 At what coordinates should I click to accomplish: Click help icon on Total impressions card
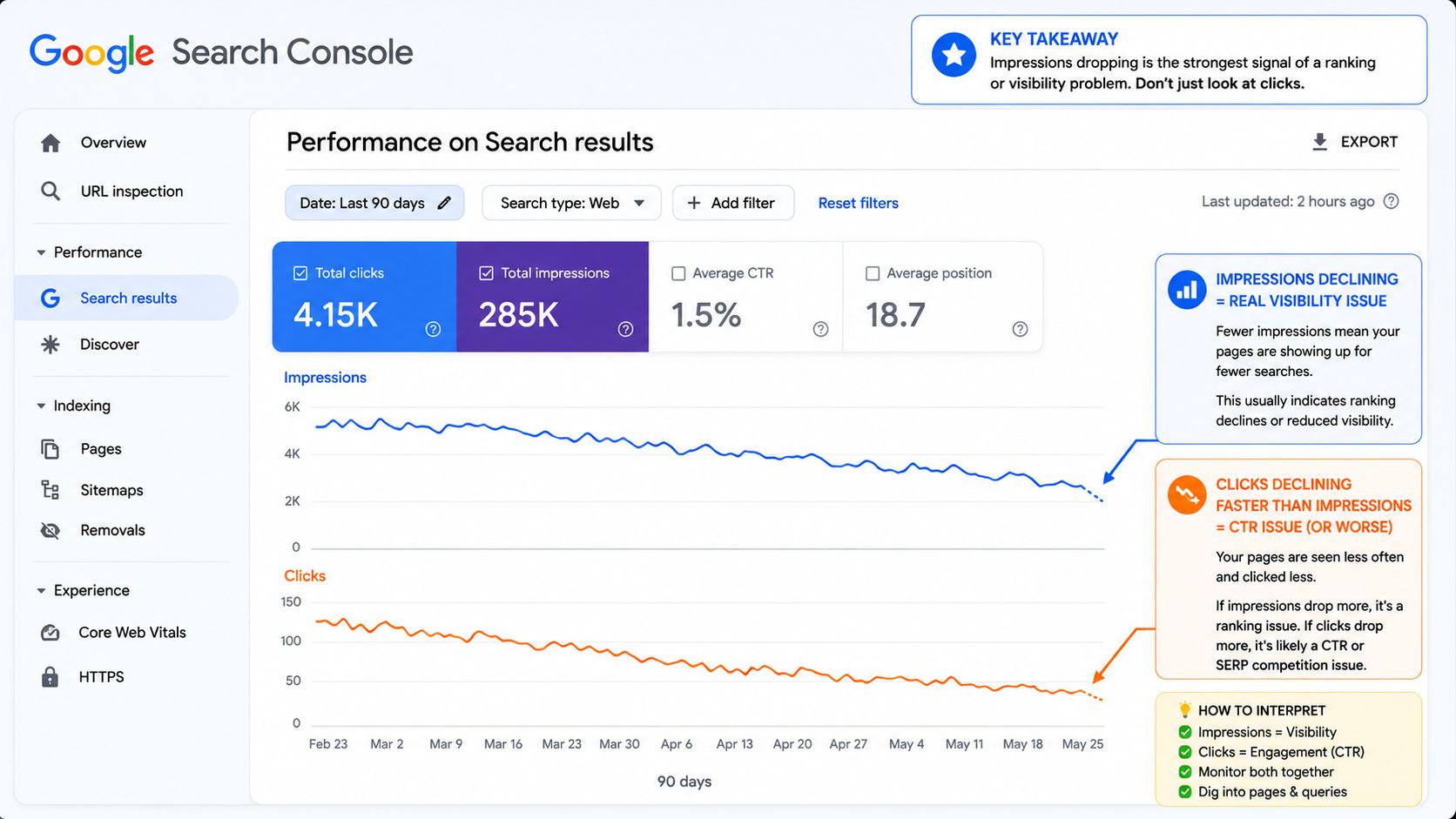[x=625, y=329]
